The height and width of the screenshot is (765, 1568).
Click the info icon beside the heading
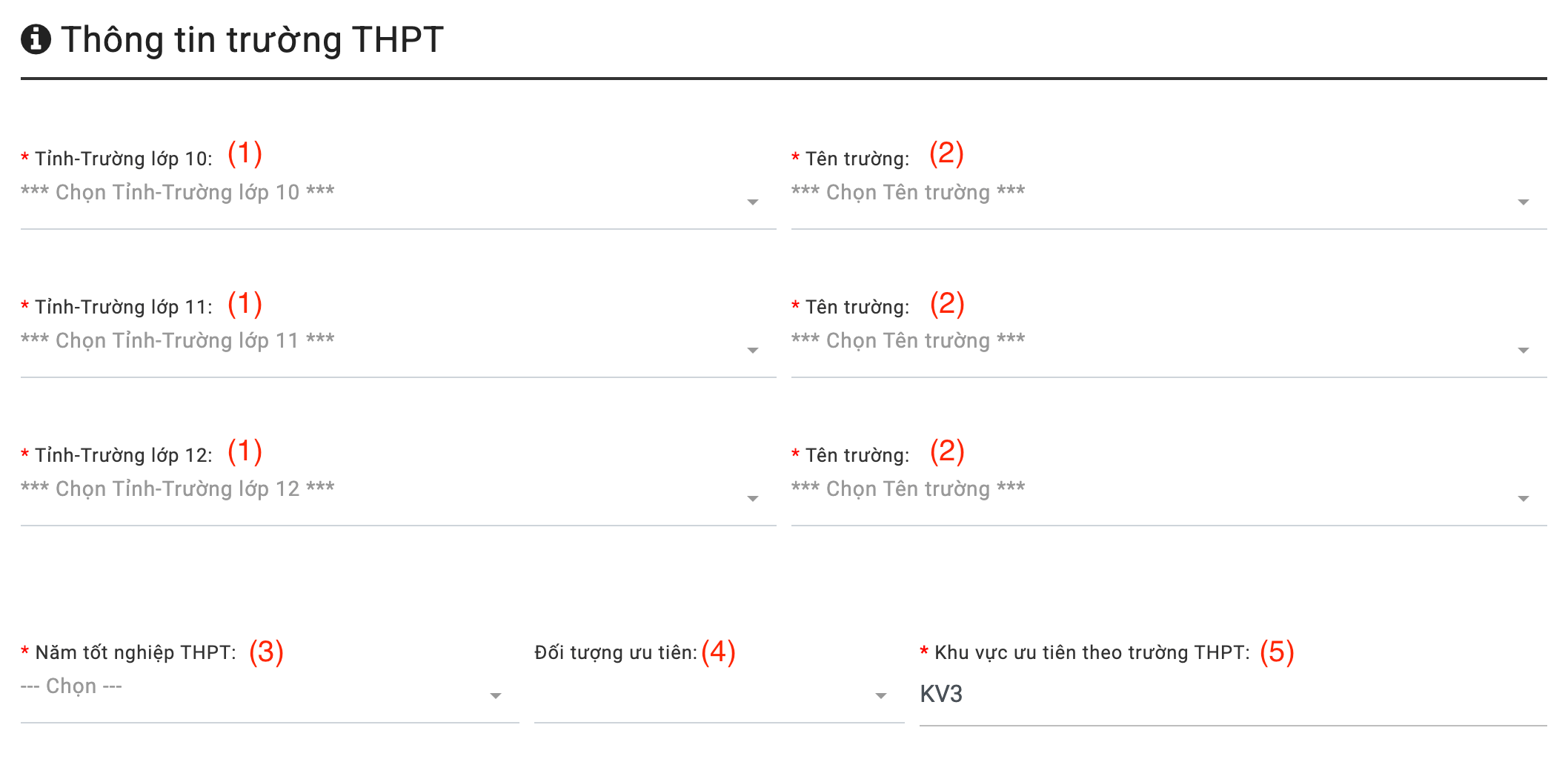[x=36, y=39]
